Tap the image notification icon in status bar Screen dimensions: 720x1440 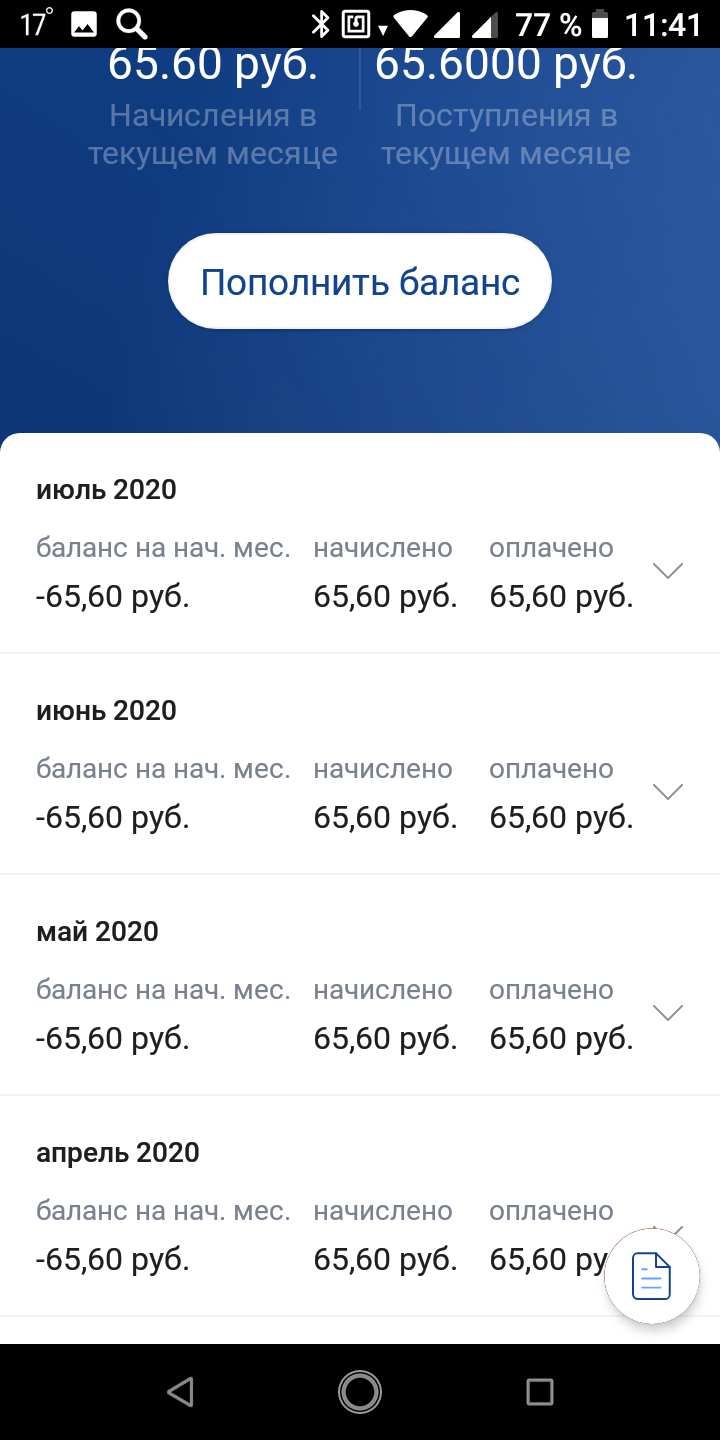pos(84,23)
